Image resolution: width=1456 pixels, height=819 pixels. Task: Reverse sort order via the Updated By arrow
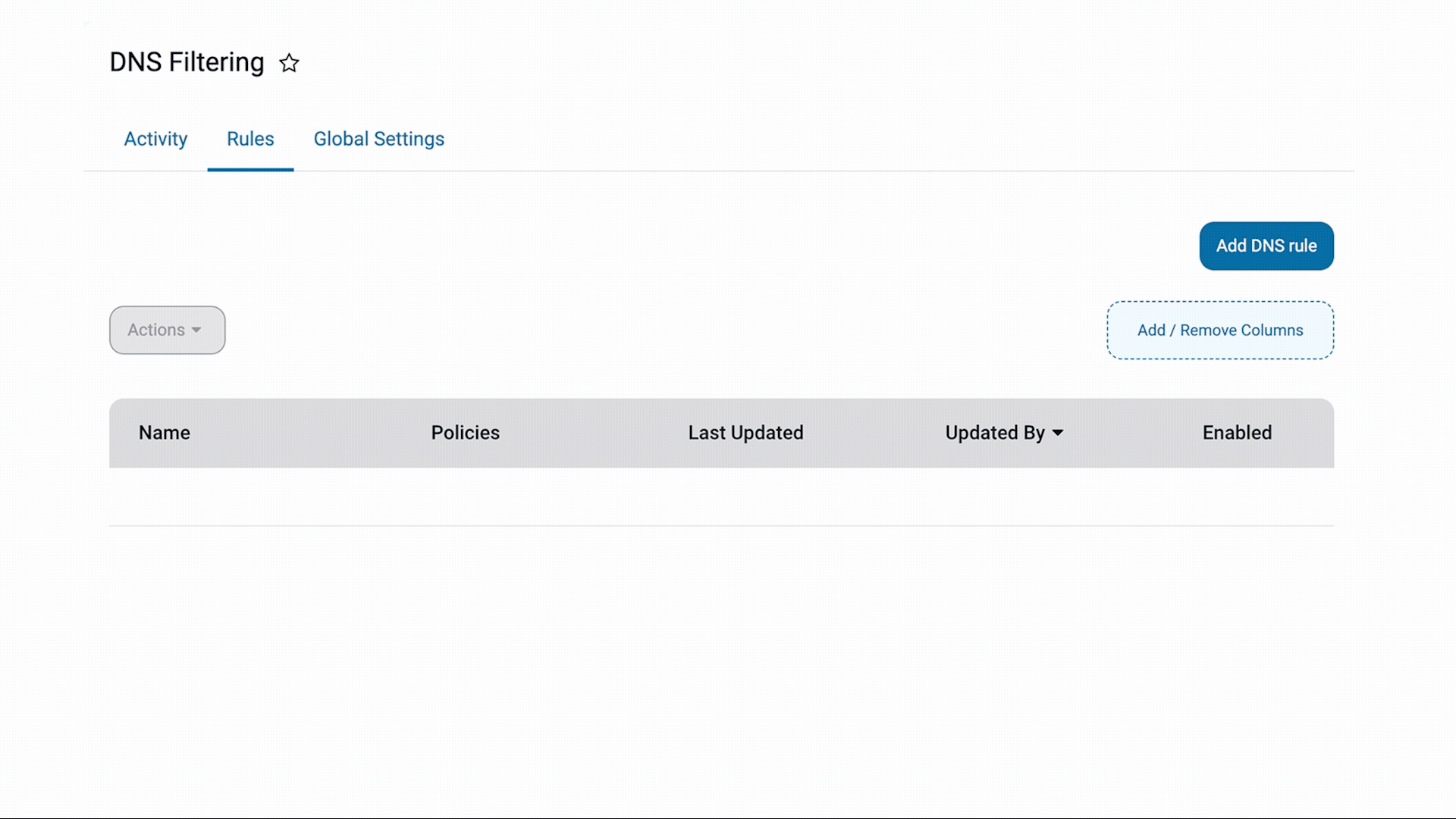click(1058, 433)
